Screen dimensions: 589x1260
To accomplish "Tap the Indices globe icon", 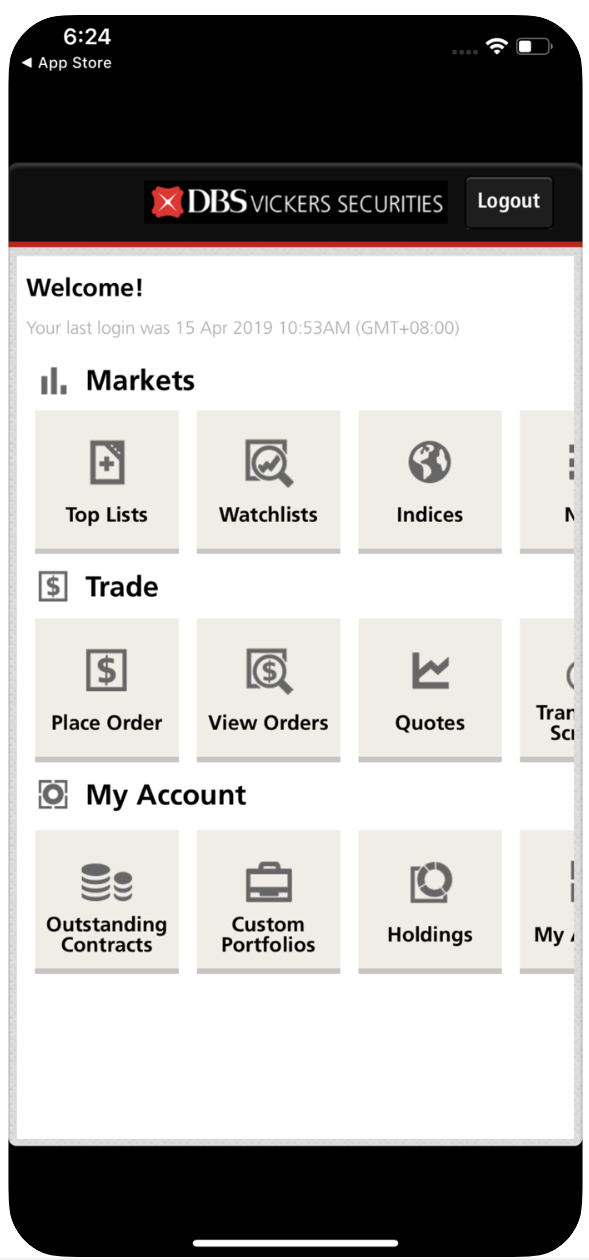I will [x=430, y=463].
